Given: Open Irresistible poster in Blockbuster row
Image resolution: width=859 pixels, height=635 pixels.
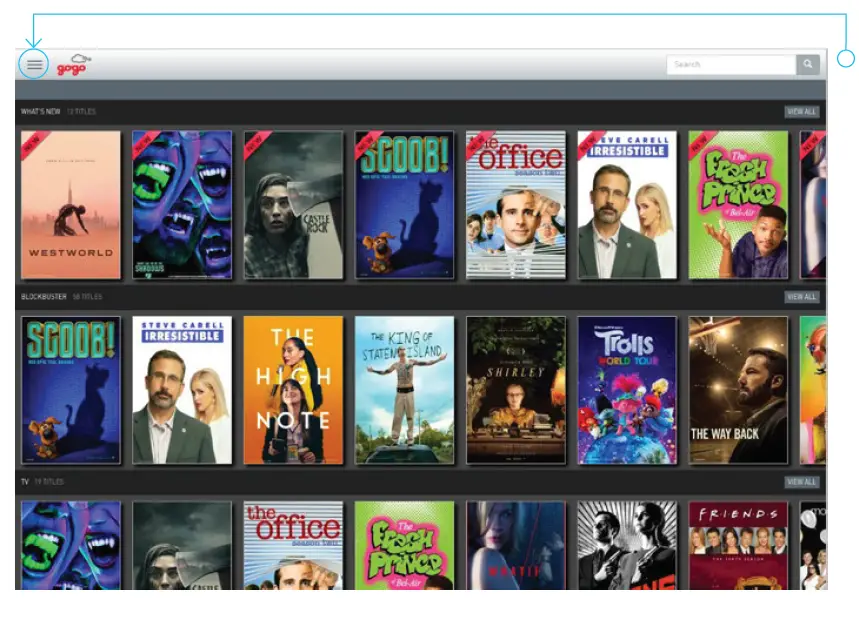Looking at the screenshot, I should [x=182, y=390].
